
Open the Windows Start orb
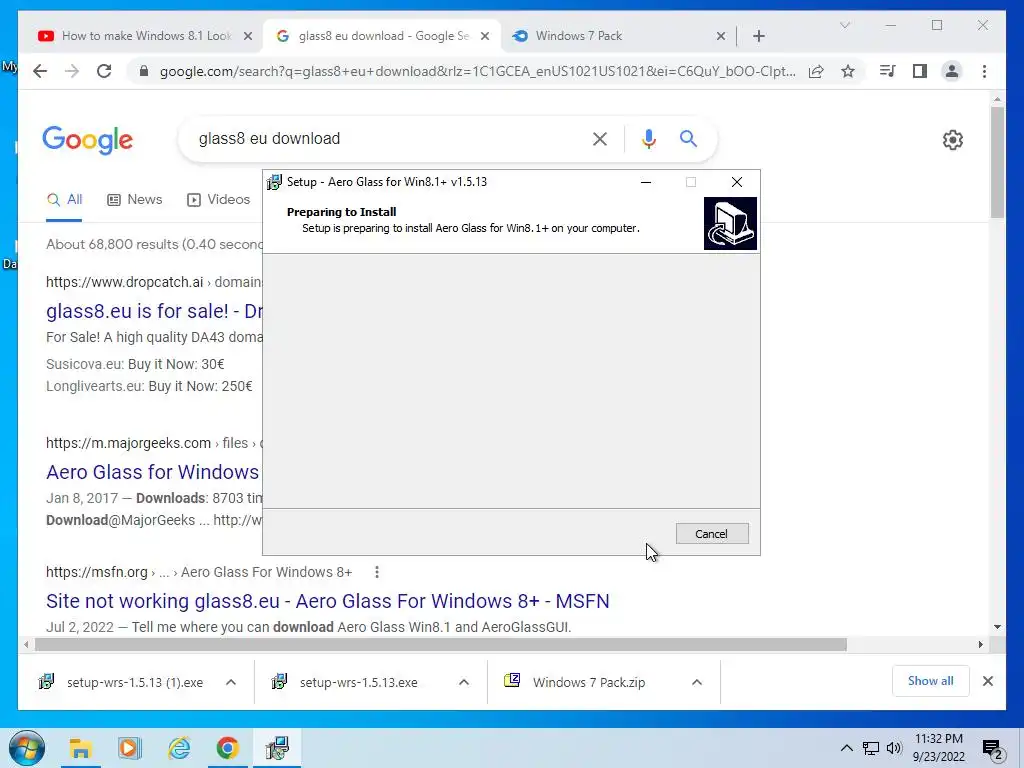27,748
